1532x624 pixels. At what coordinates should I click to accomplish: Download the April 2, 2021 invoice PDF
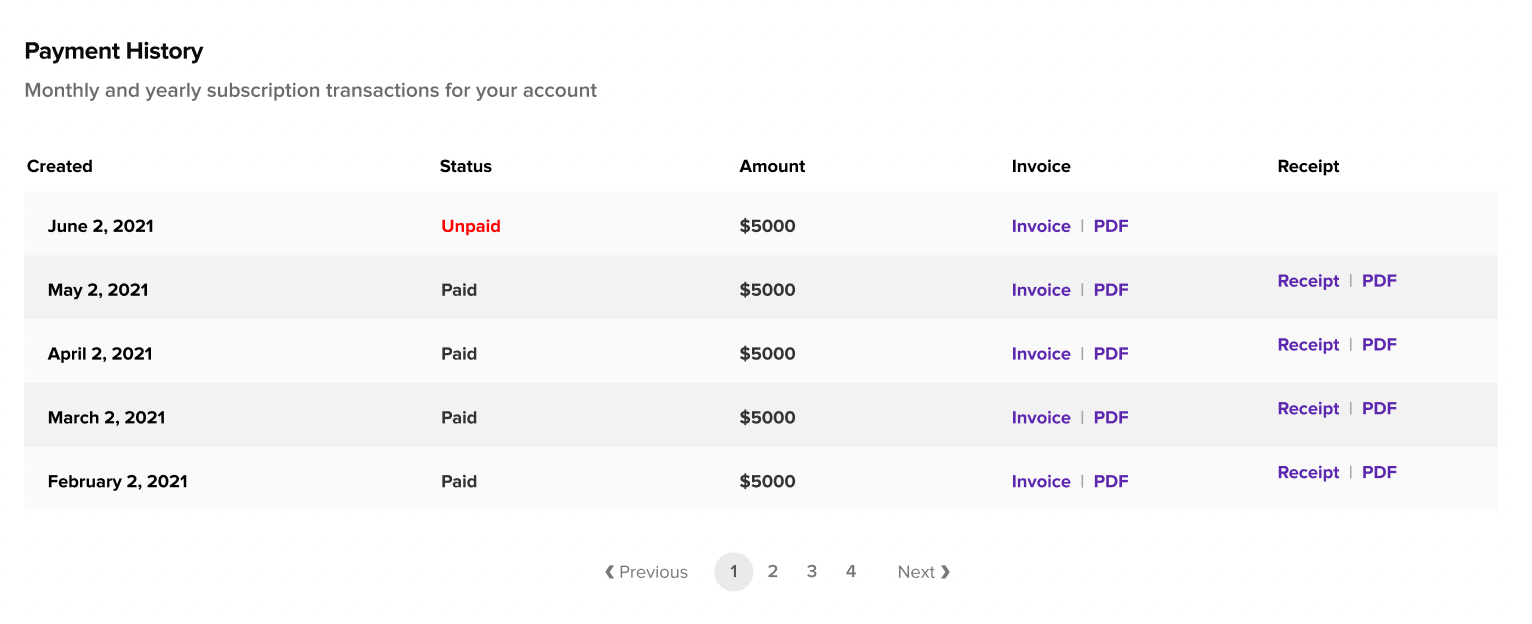point(1111,353)
